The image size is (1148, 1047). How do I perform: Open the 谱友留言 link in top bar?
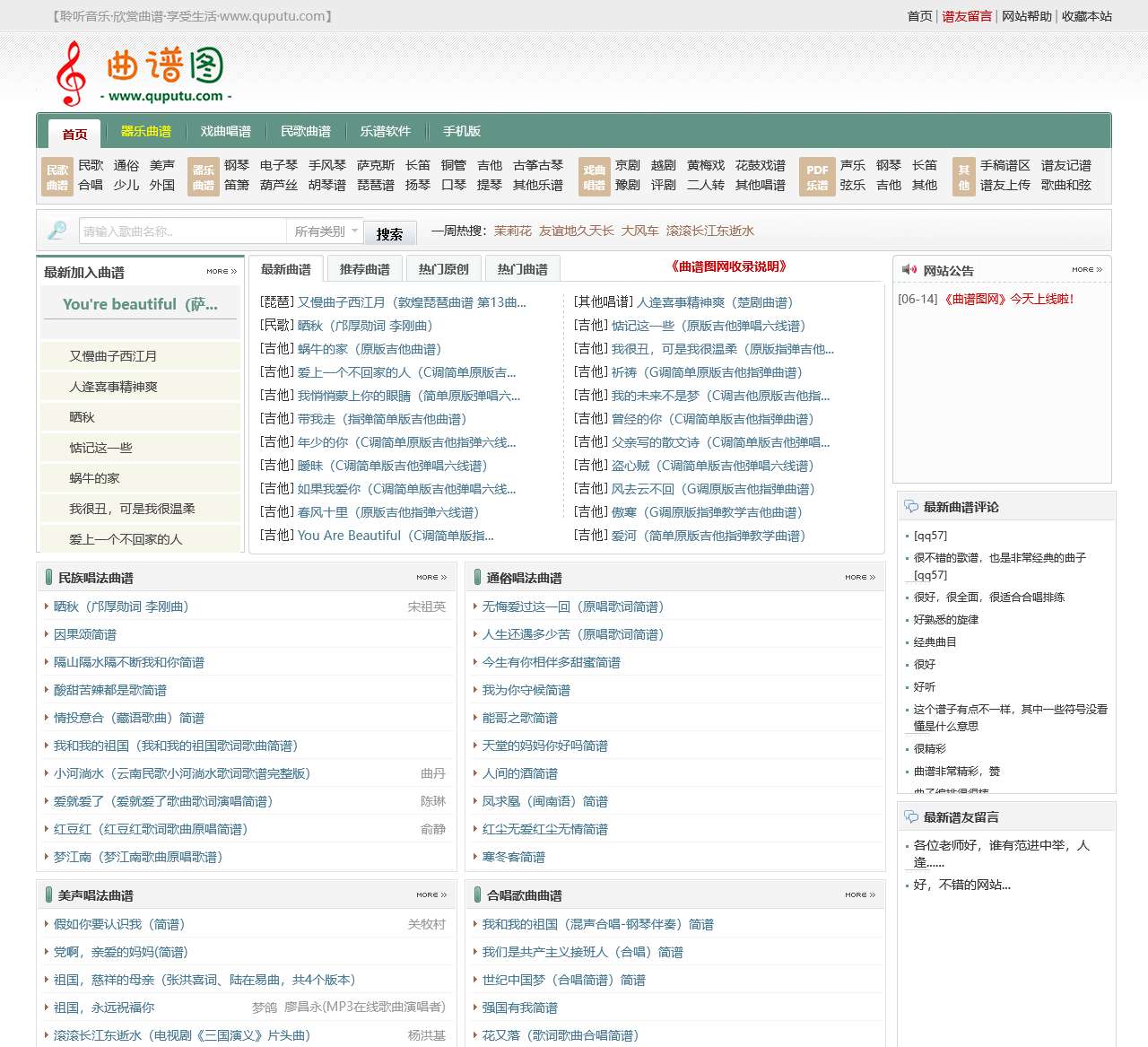coord(967,16)
